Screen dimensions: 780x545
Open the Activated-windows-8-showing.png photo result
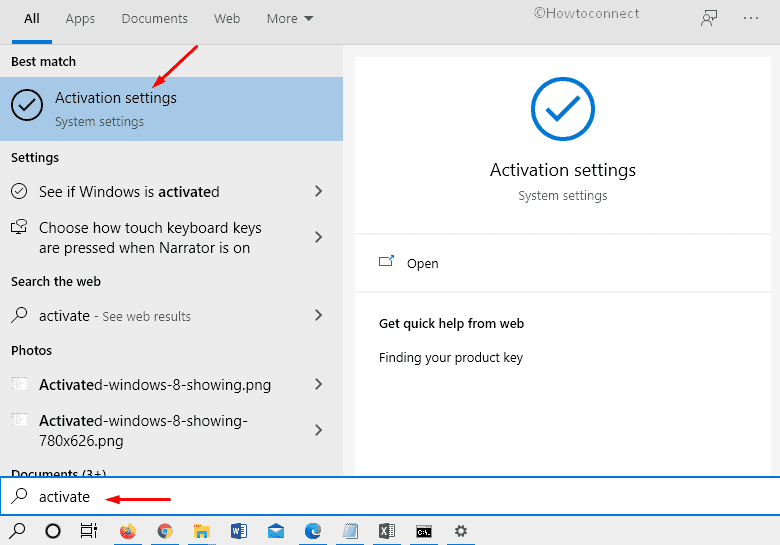click(x=171, y=384)
